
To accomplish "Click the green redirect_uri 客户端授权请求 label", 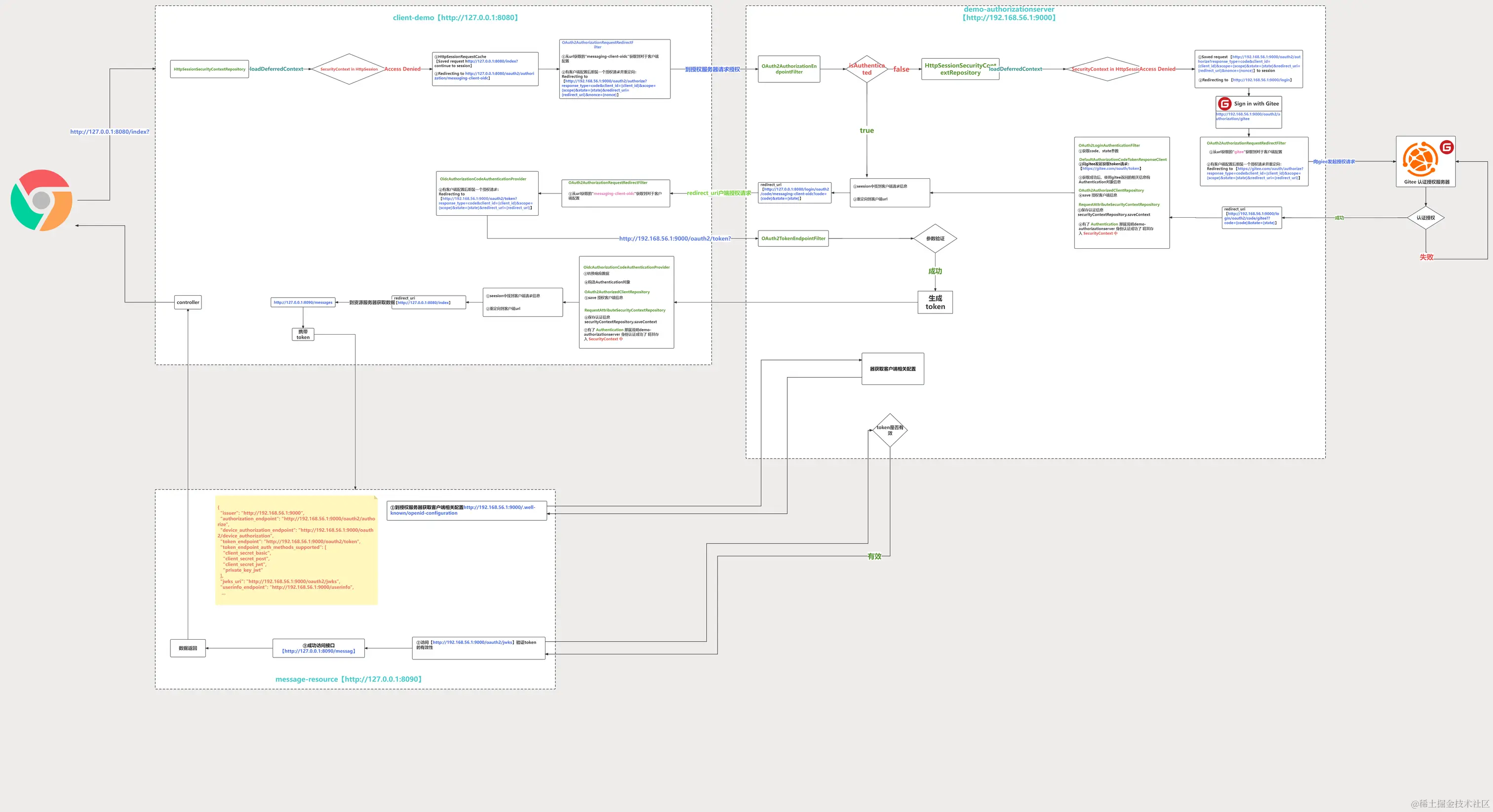I will pyautogui.click(x=719, y=193).
